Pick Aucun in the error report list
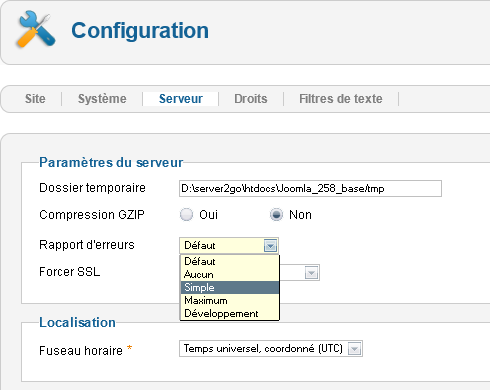Viewport: 490px width, 390px height. click(x=229, y=274)
